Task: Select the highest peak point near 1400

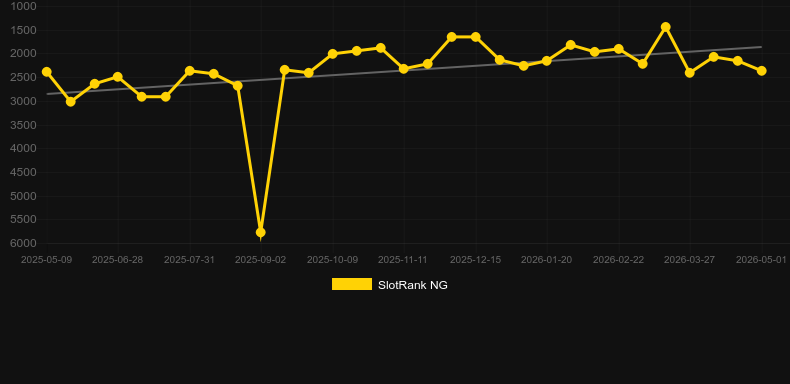Action: (x=666, y=27)
